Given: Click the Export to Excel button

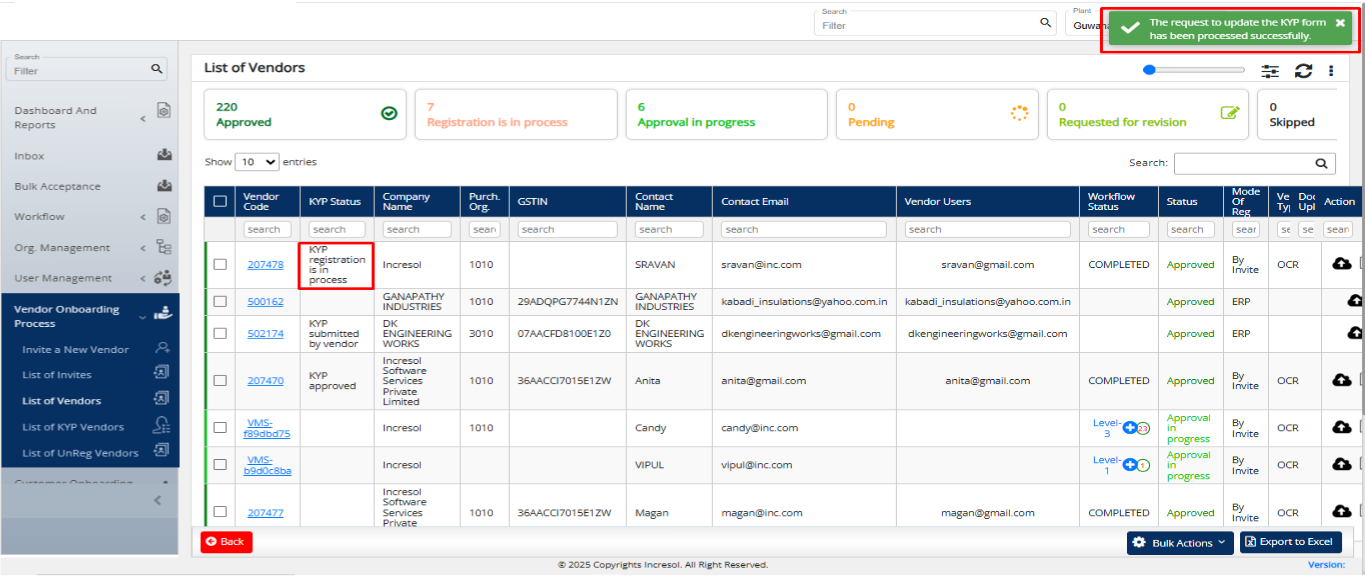Looking at the screenshot, I should 1291,542.
